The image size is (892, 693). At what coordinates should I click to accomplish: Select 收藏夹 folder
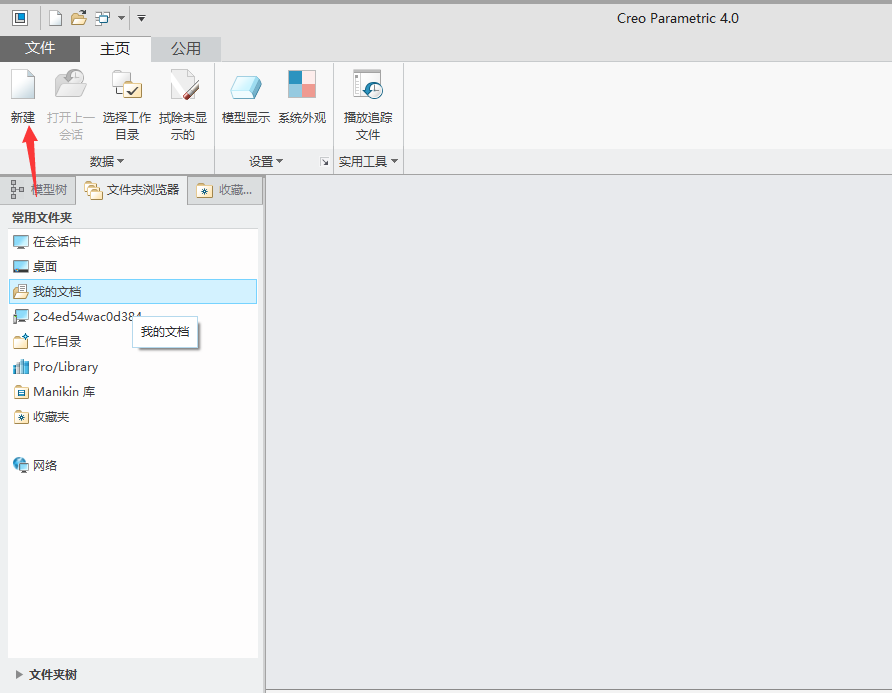pos(133,416)
